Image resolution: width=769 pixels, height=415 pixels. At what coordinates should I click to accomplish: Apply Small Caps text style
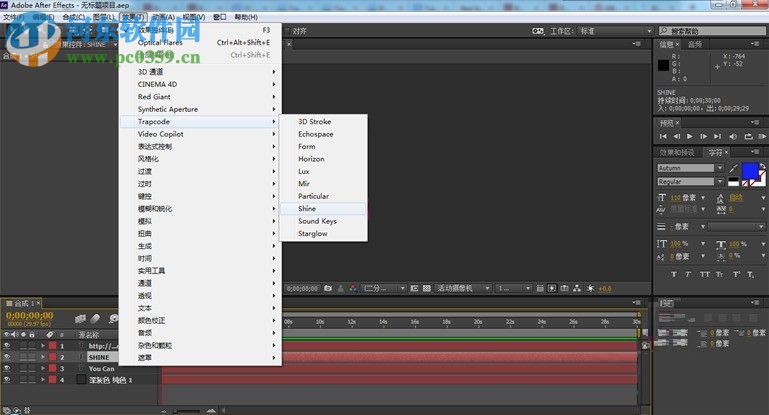(719, 275)
